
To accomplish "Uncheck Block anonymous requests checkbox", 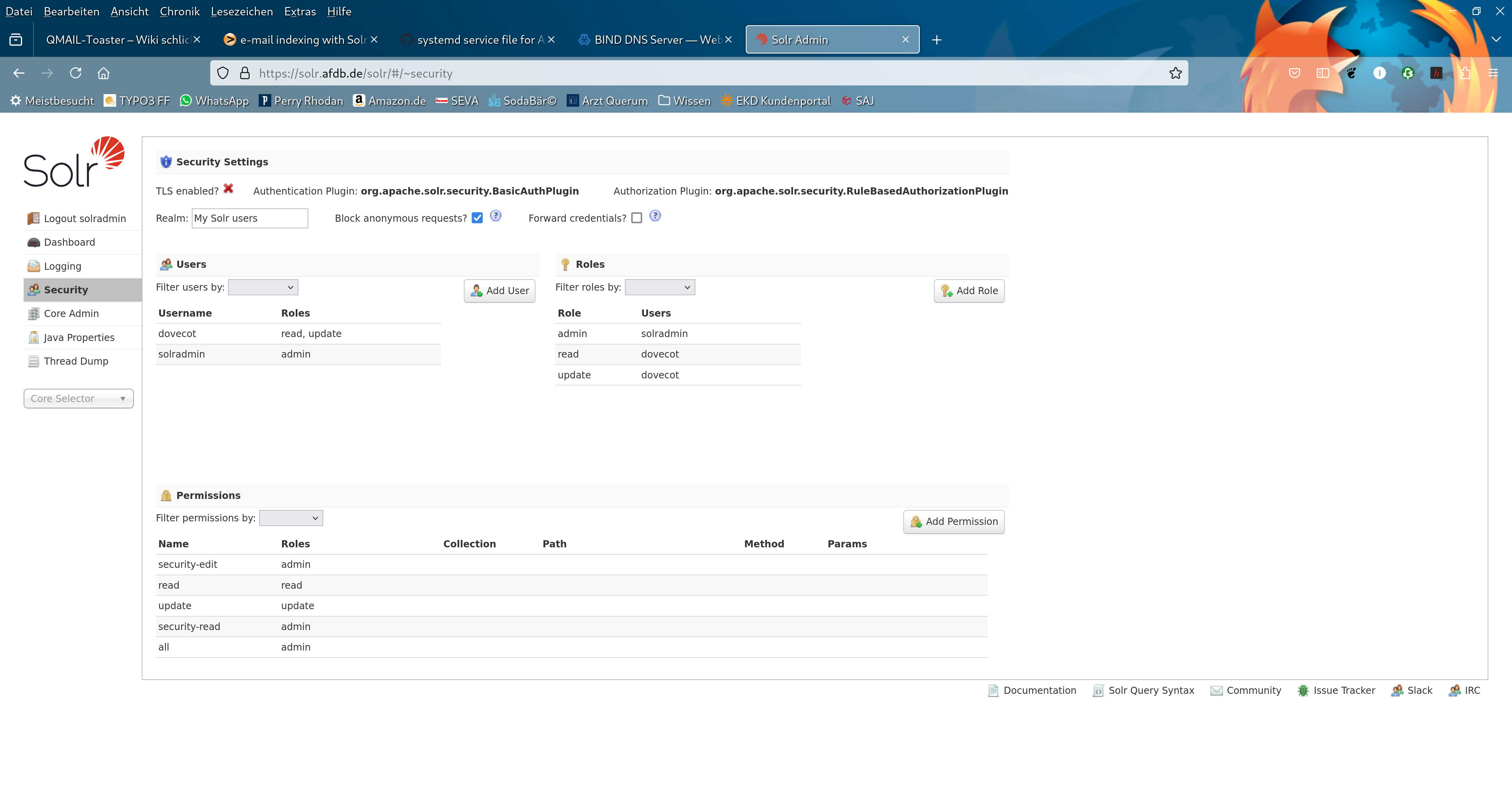I will point(477,218).
